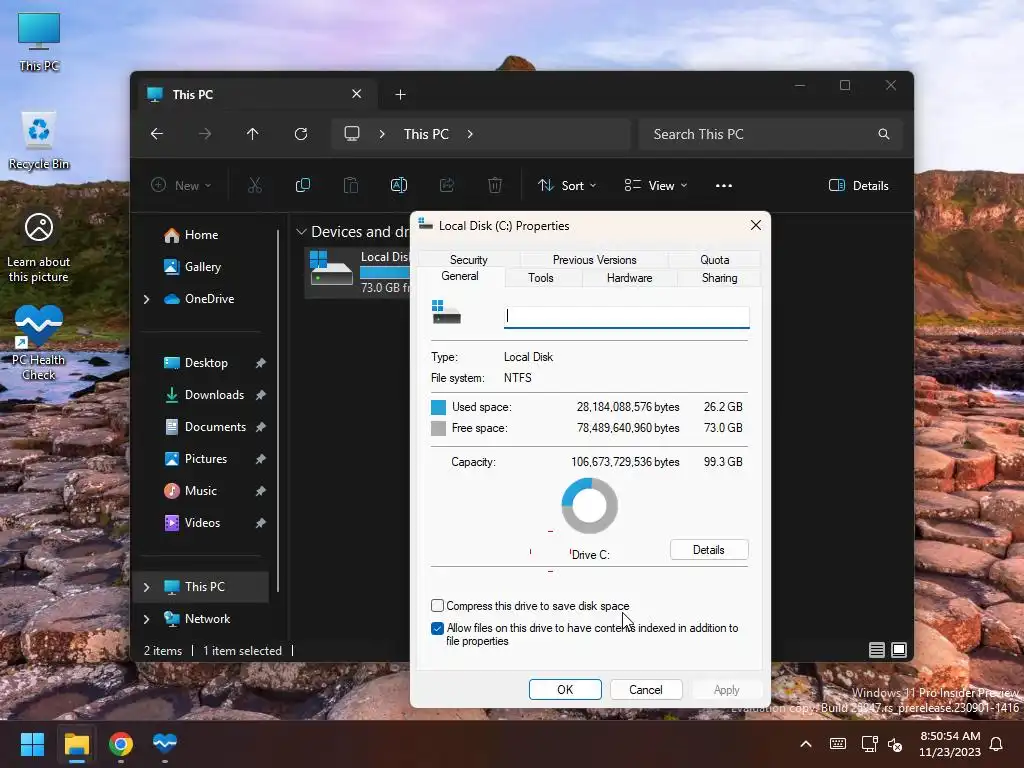Switch to the Tools tab
Image resolution: width=1024 pixels, height=768 pixels.
[x=541, y=278]
